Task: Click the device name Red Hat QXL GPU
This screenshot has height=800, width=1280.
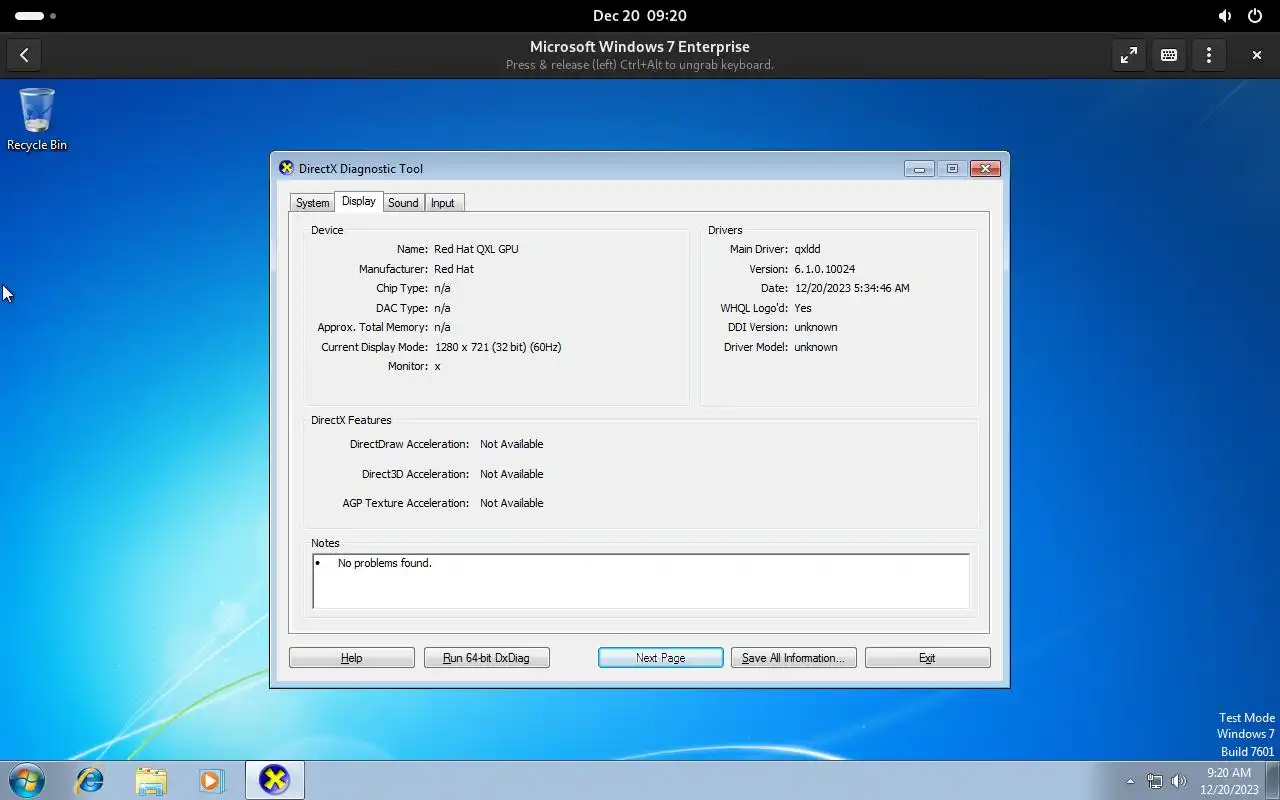Action: [x=476, y=249]
